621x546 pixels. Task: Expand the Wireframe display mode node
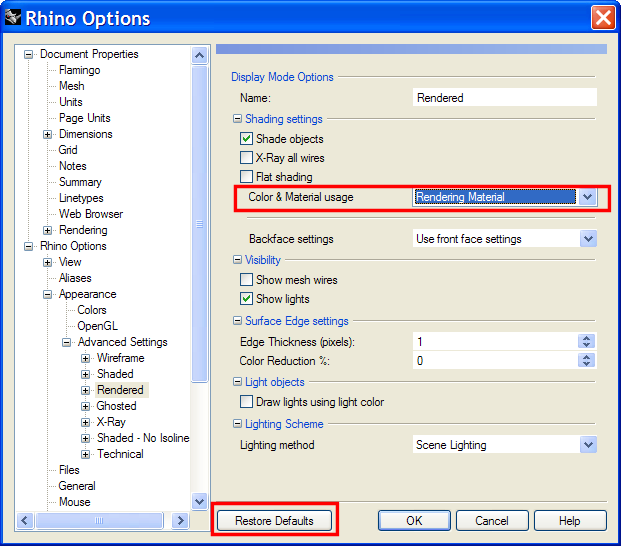point(86,358)
